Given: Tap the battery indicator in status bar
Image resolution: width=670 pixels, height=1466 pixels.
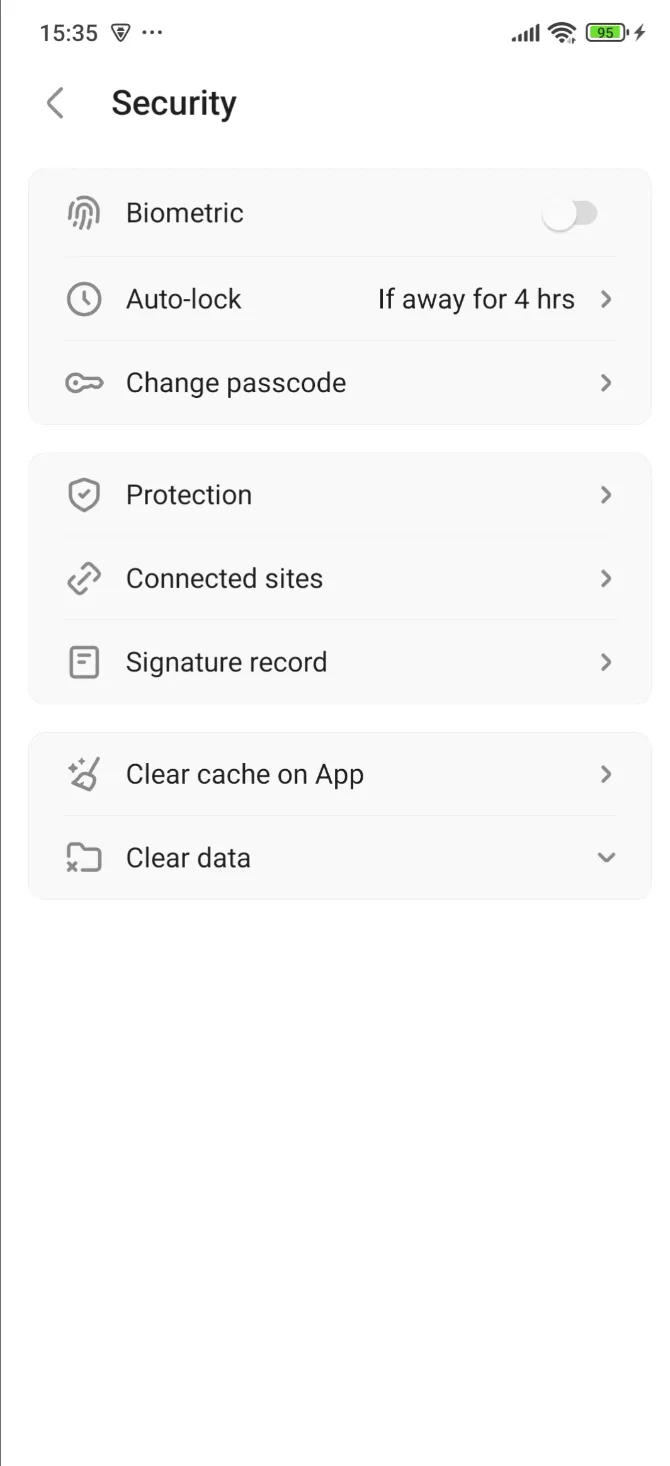Looking at the screenshot, I should (x=604, y=32).
